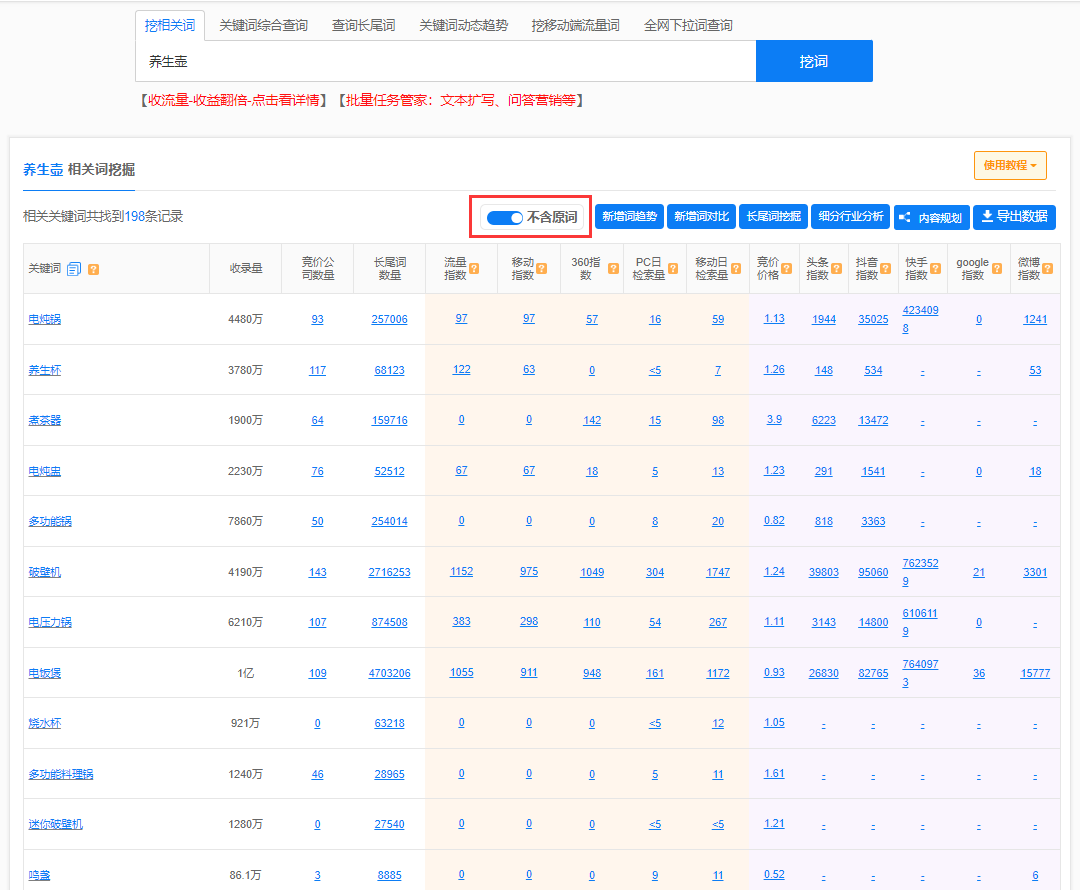Switch to 挖移动端流量词 tab
The image size is (1080, 890).
coord(575,25)
